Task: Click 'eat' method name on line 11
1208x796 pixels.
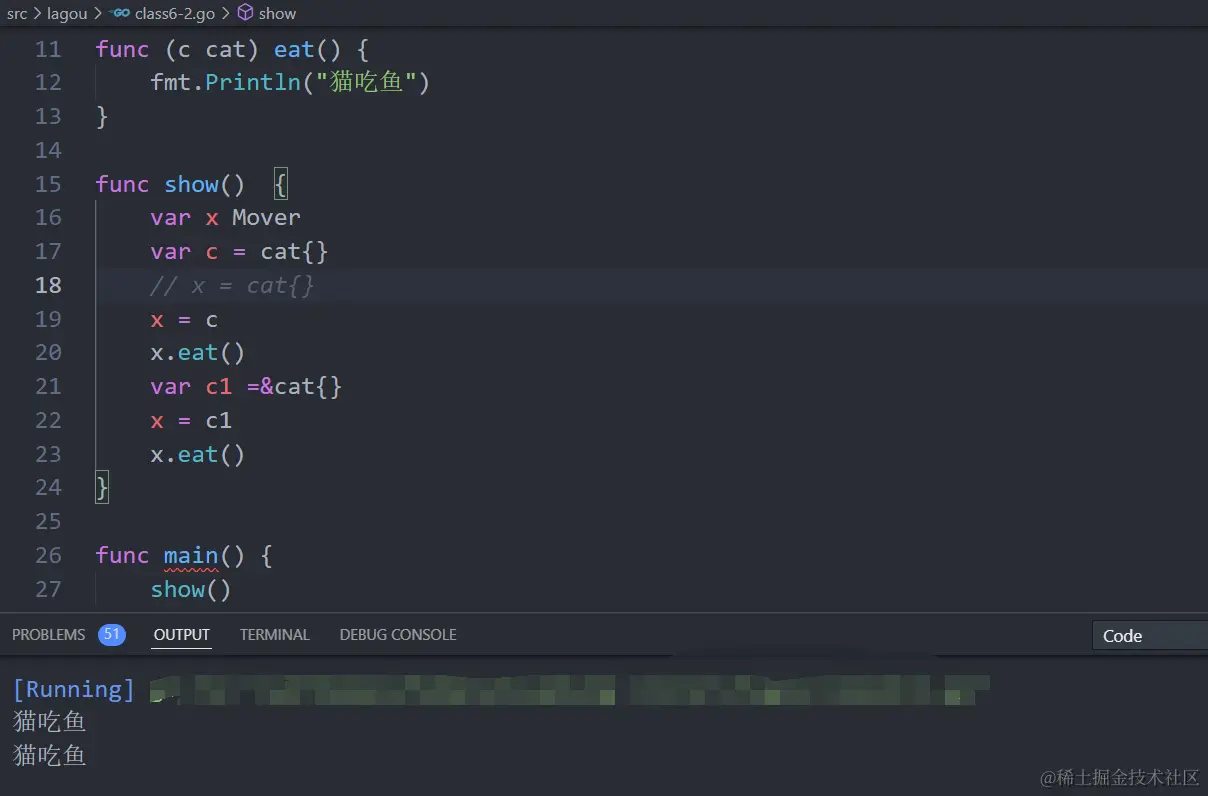Action: (x=294, y=49)
